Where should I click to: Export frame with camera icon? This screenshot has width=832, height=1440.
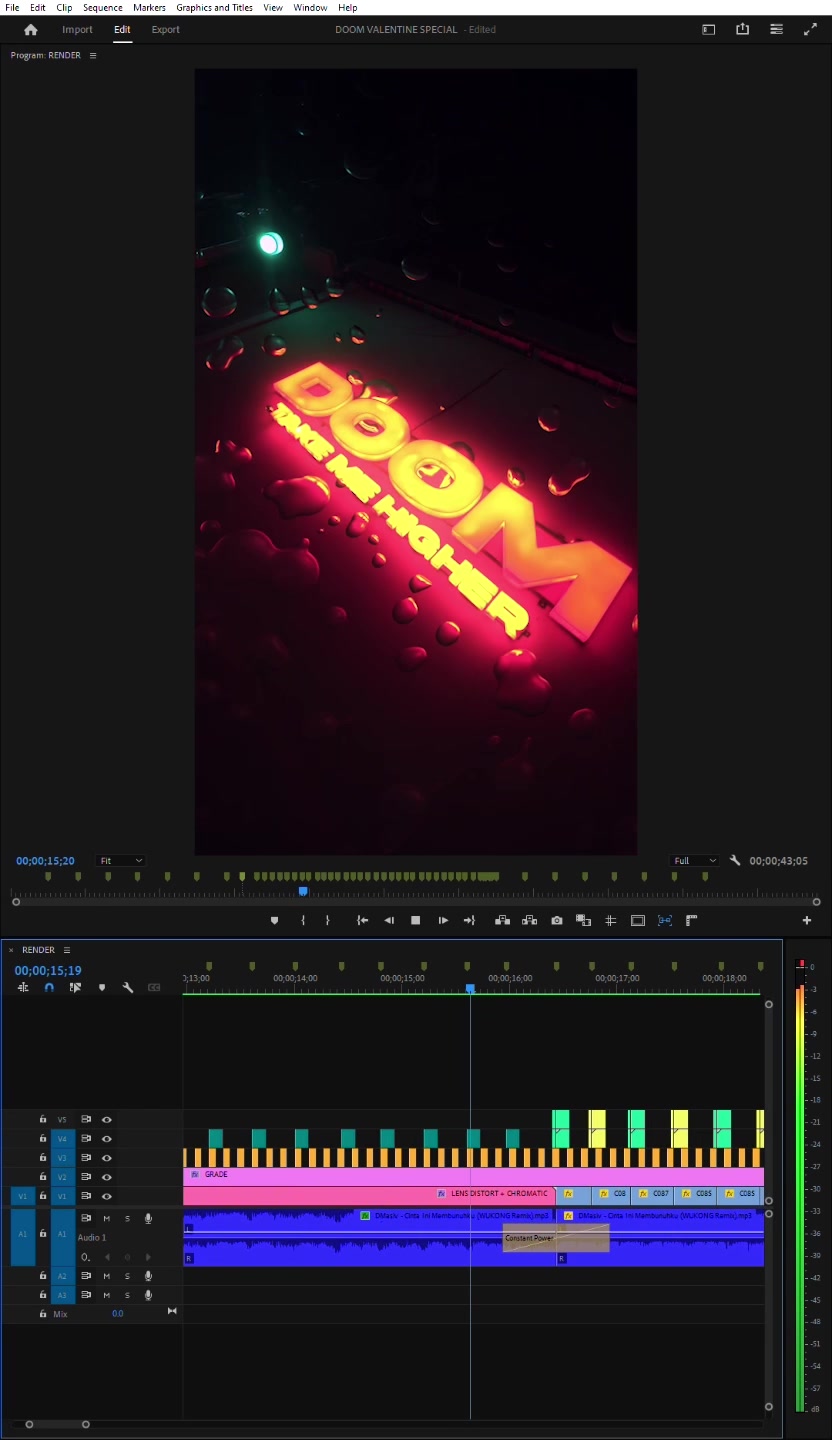pos(557,921)
